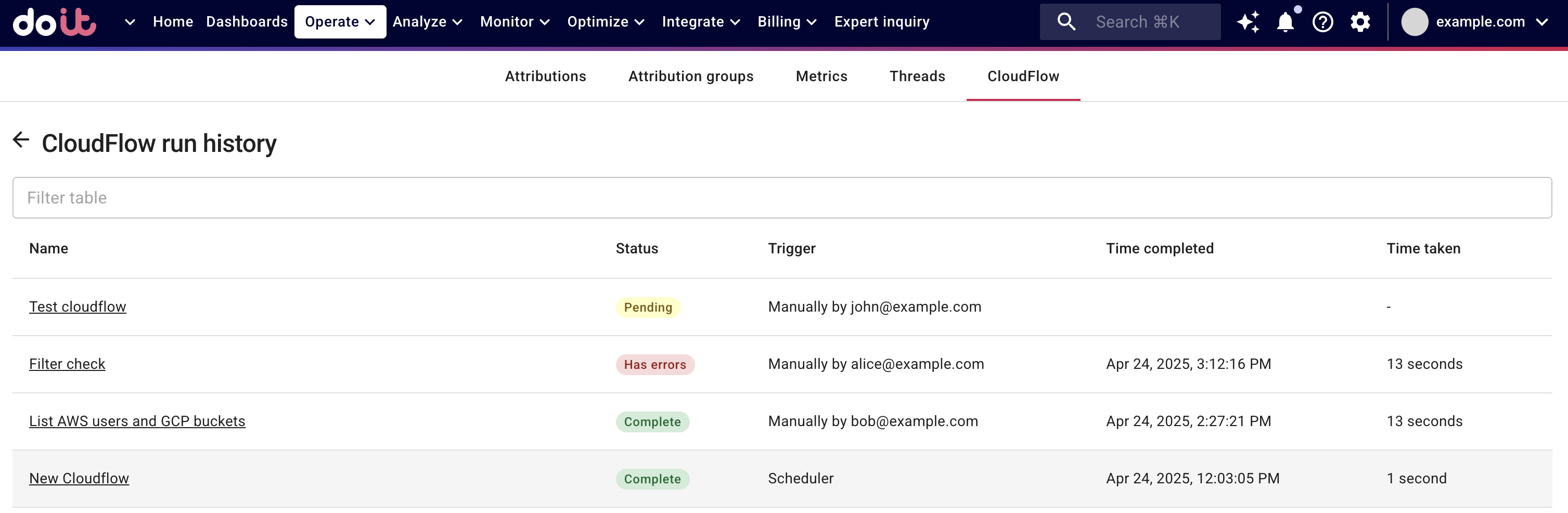Click the Expert inquiry button
The image size is (1568, 513).
point(881,22)
